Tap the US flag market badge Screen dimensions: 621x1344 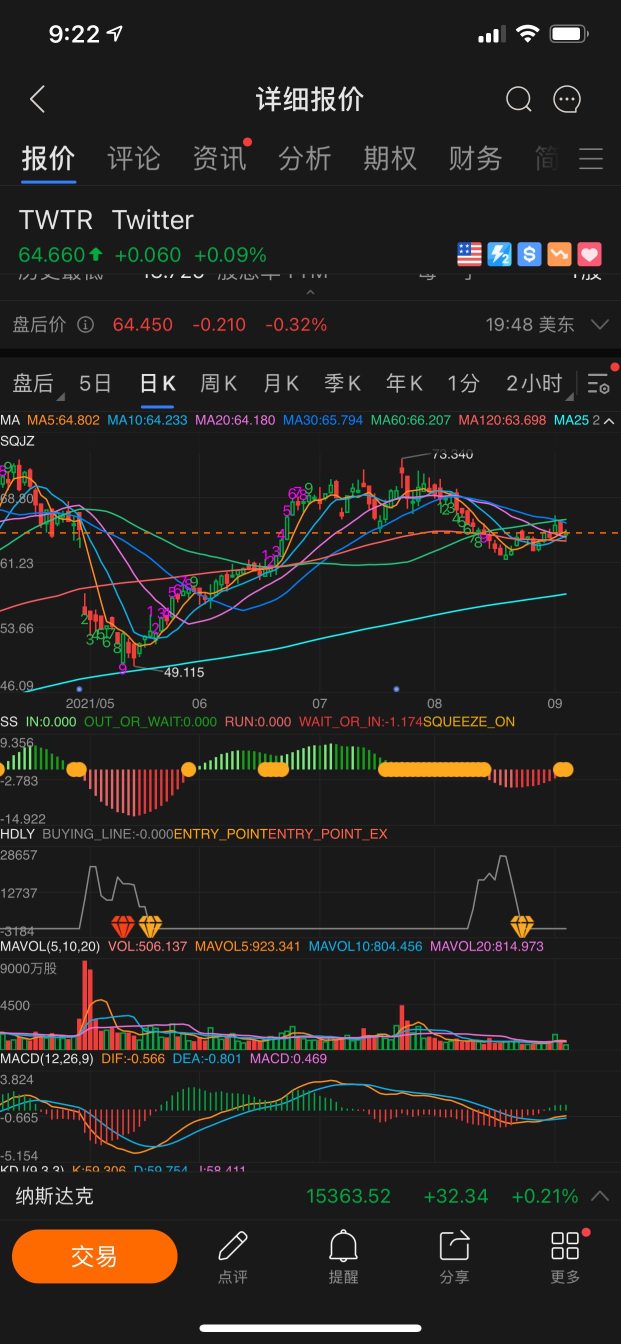click(x=470, y=254)
